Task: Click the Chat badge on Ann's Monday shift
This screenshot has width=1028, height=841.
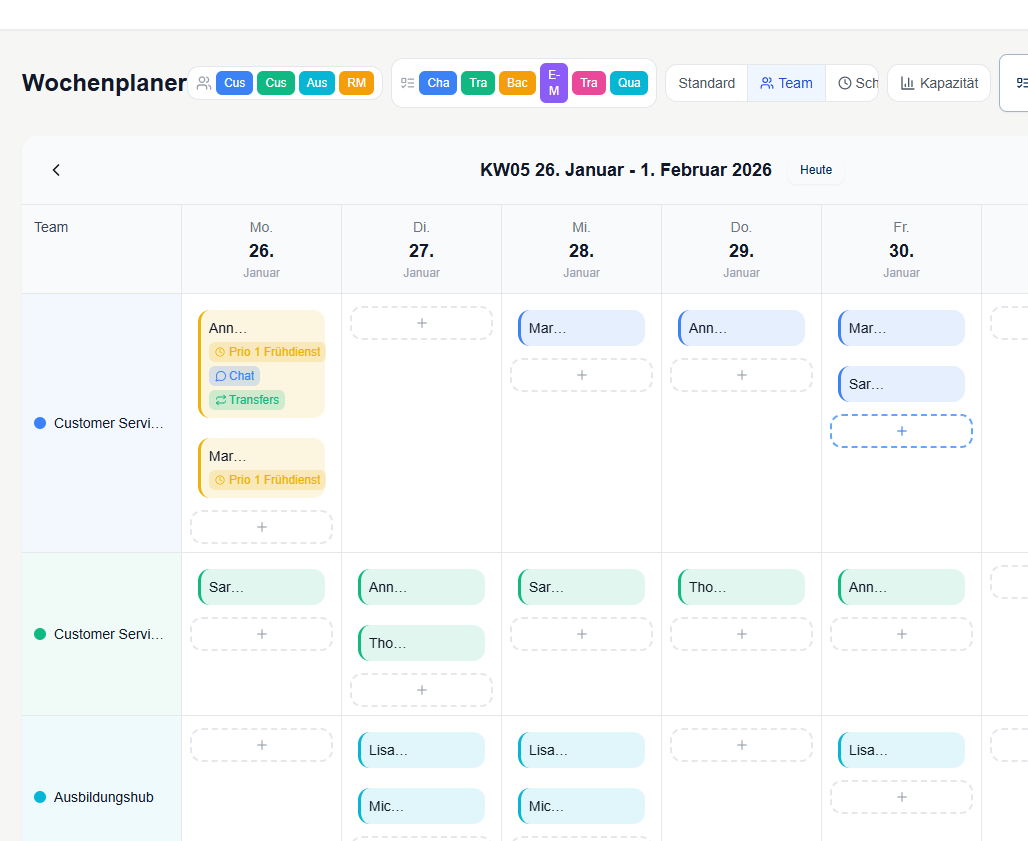Action: pos(233,375)
